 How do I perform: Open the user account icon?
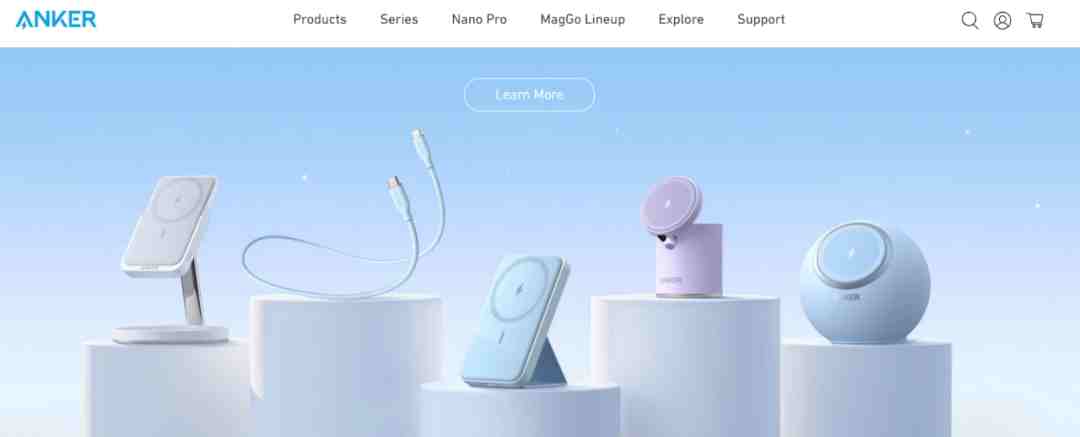tap(1002, 20)
